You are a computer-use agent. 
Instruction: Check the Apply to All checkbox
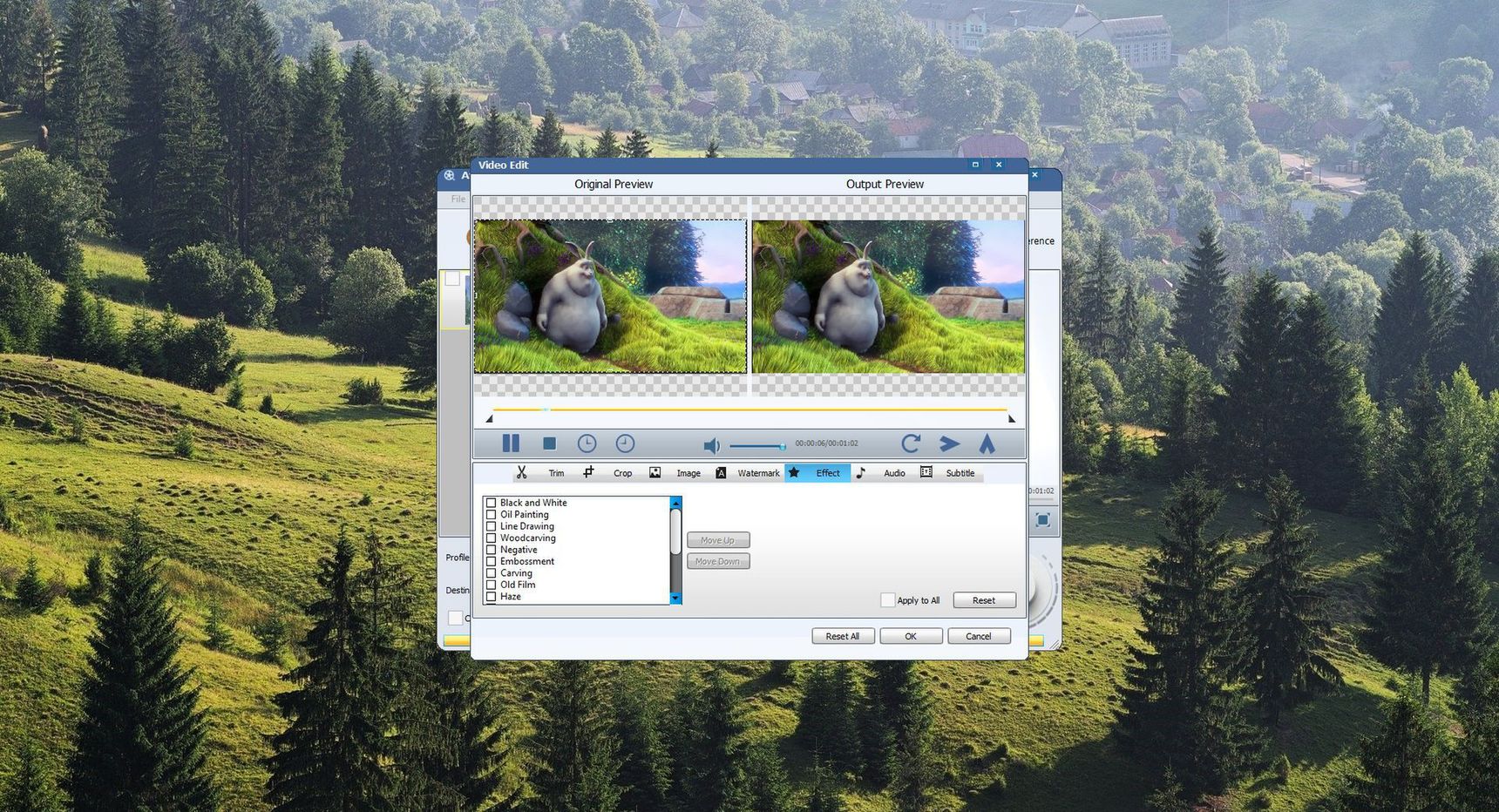click(888, 600)
